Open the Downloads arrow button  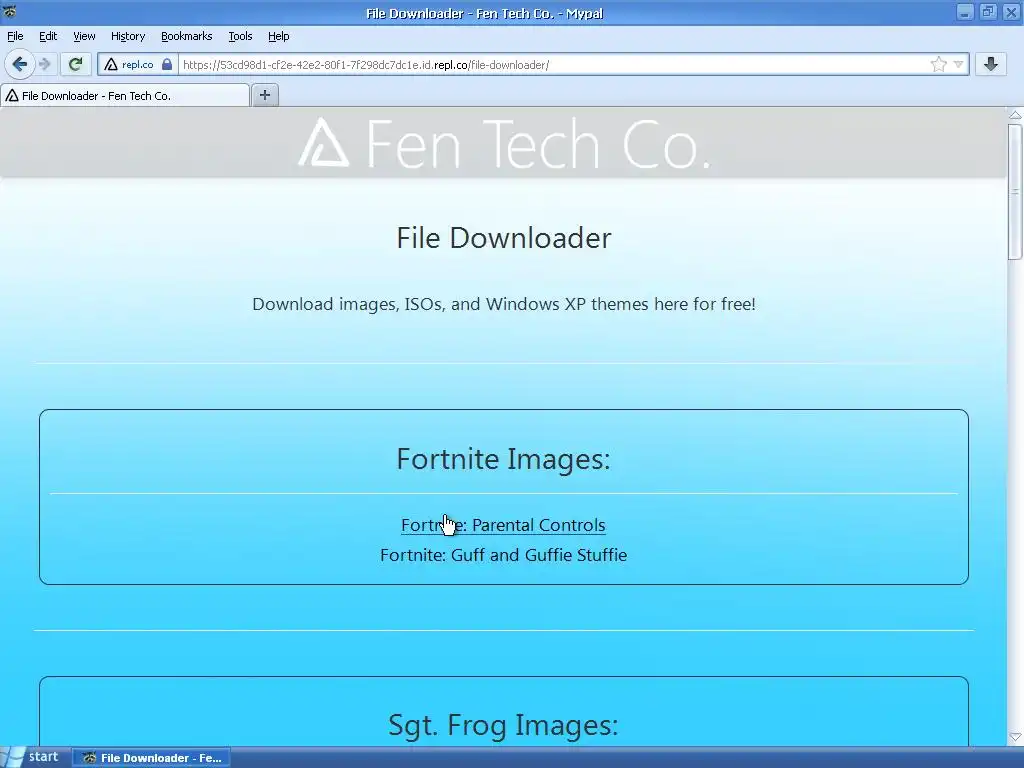pyautogui.click(x=991, y=64)
